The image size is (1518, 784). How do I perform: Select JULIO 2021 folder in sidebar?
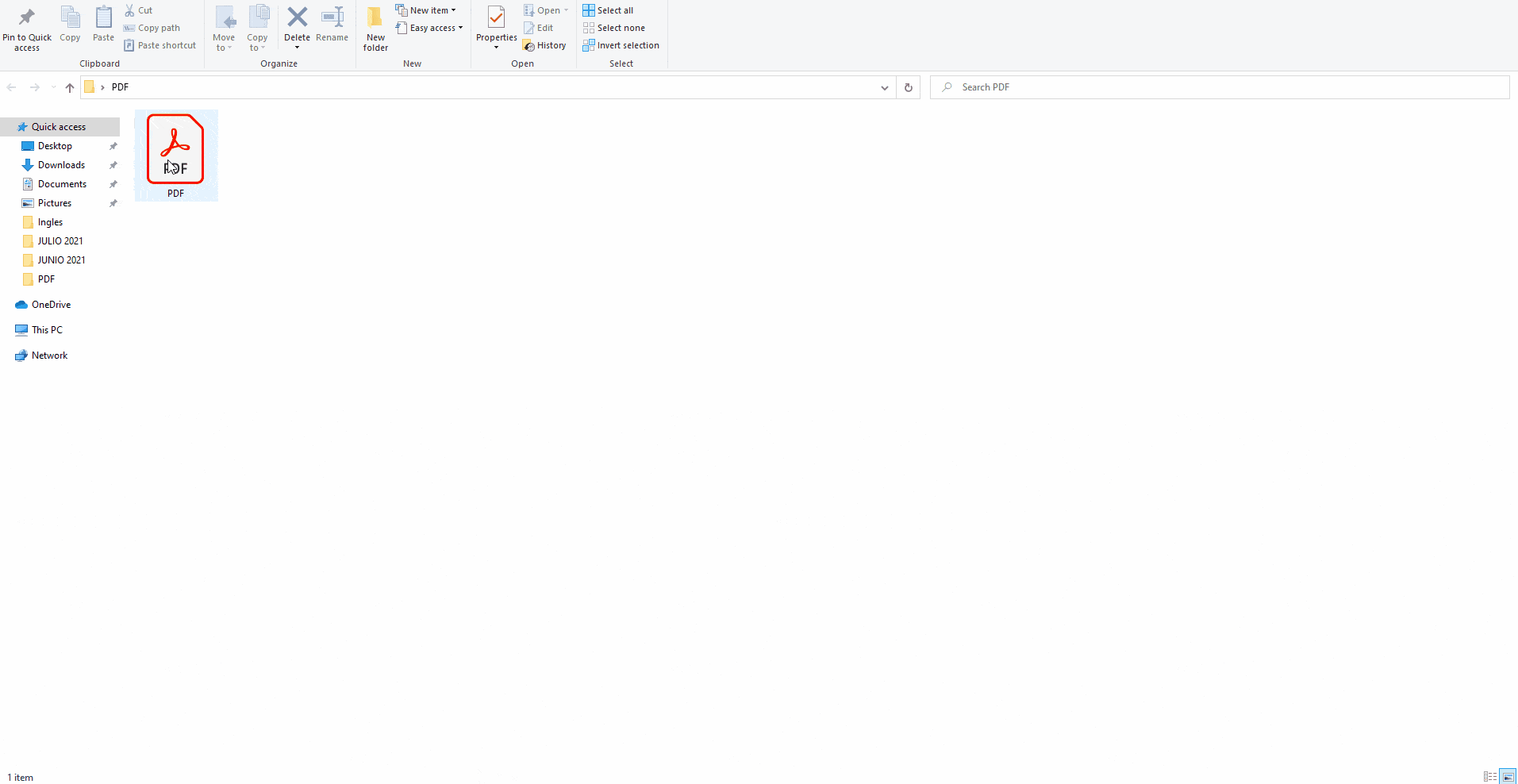pyautogui.click(x=60, y=241)
